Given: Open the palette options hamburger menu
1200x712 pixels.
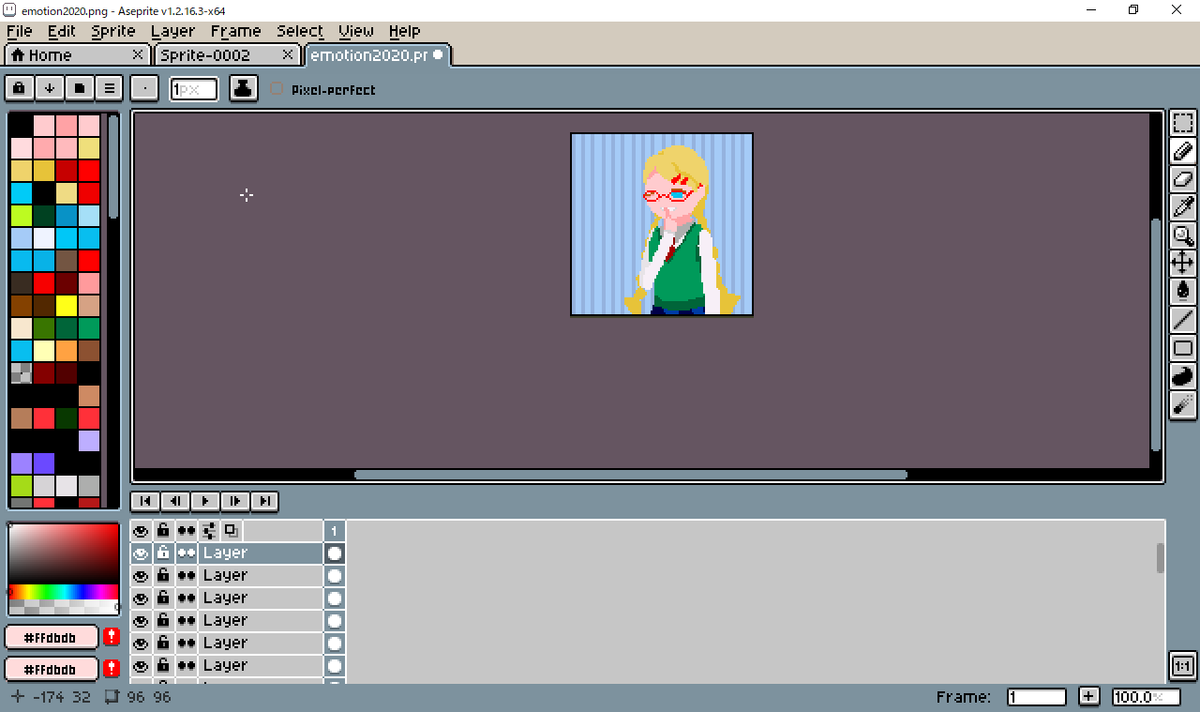Looking at the screenshot, I should click(x=109, y=89).
